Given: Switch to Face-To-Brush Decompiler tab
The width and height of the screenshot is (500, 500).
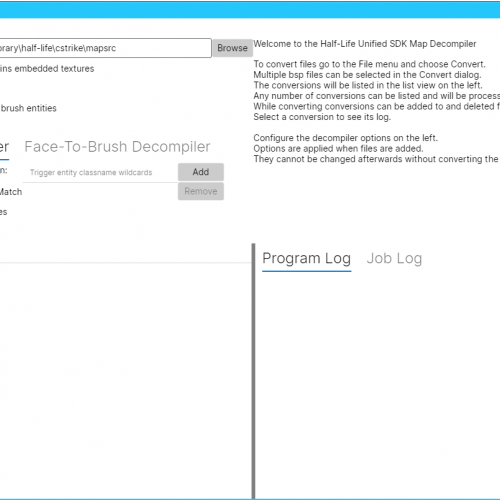Looking at the screenshot, I should coord(117,147).
